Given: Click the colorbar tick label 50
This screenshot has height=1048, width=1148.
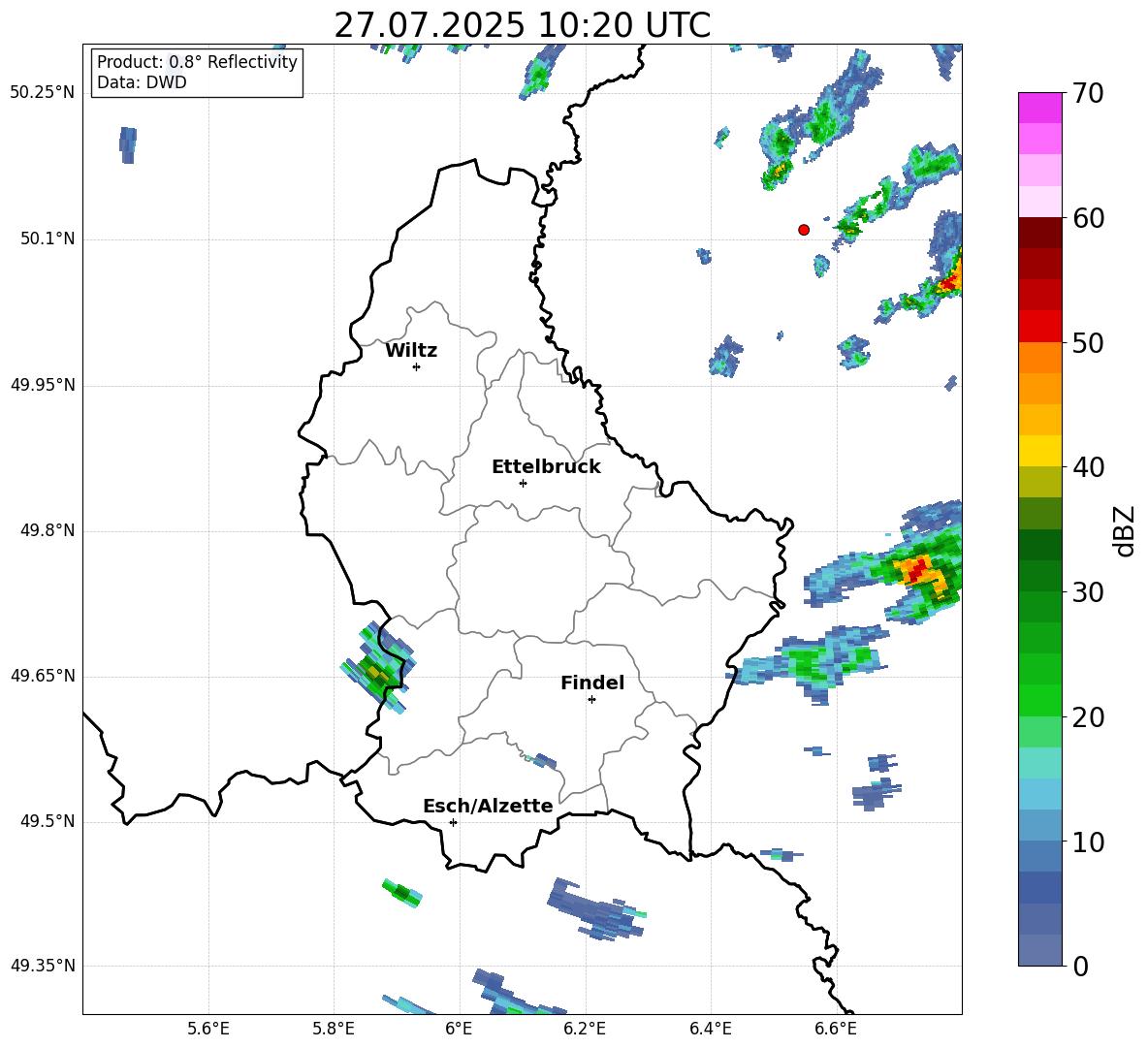Looking at the screenshot, I should pyautogui.click(x=1088, y=342).
